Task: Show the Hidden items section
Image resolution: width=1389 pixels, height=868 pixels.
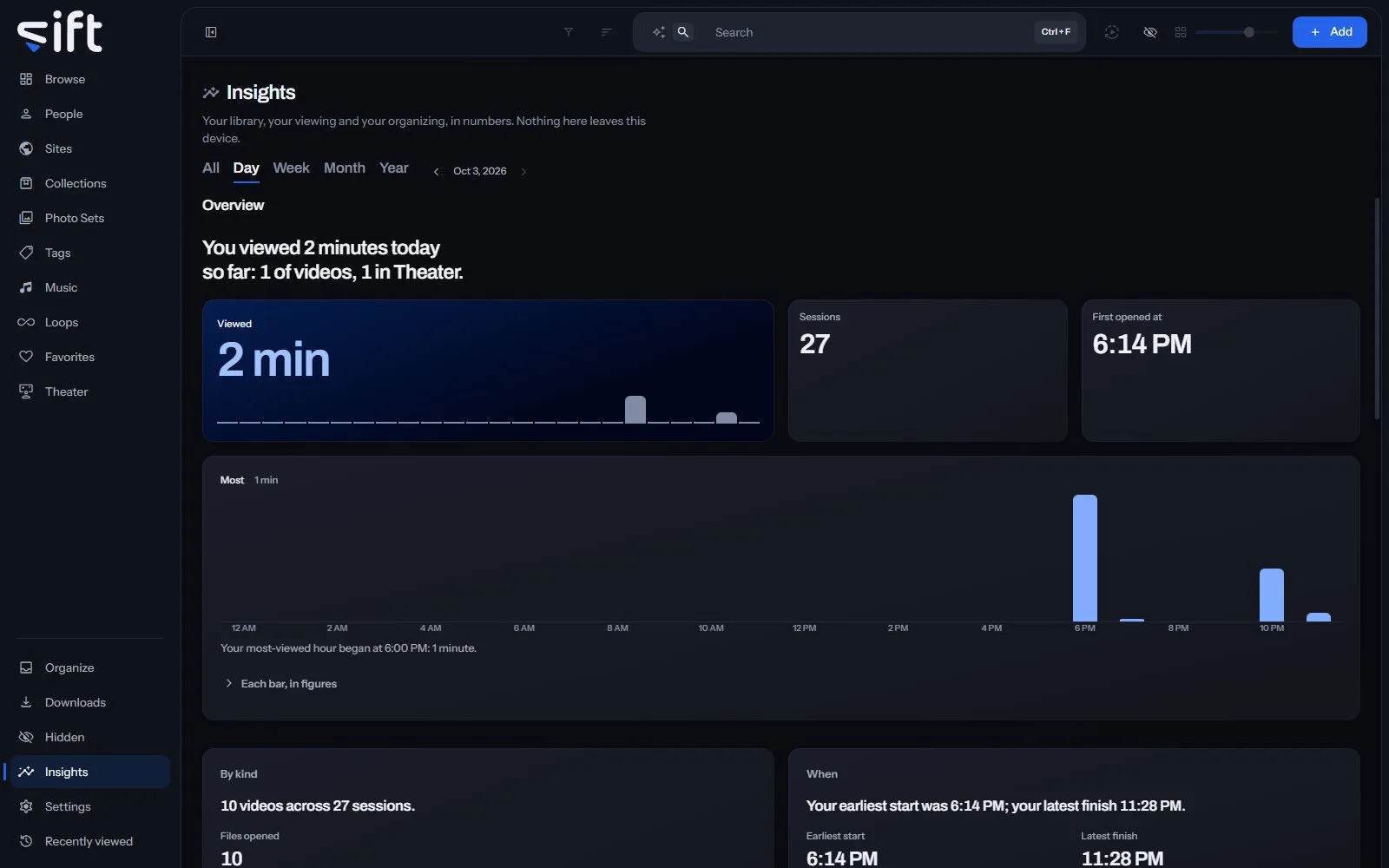Action: (90, 737)
